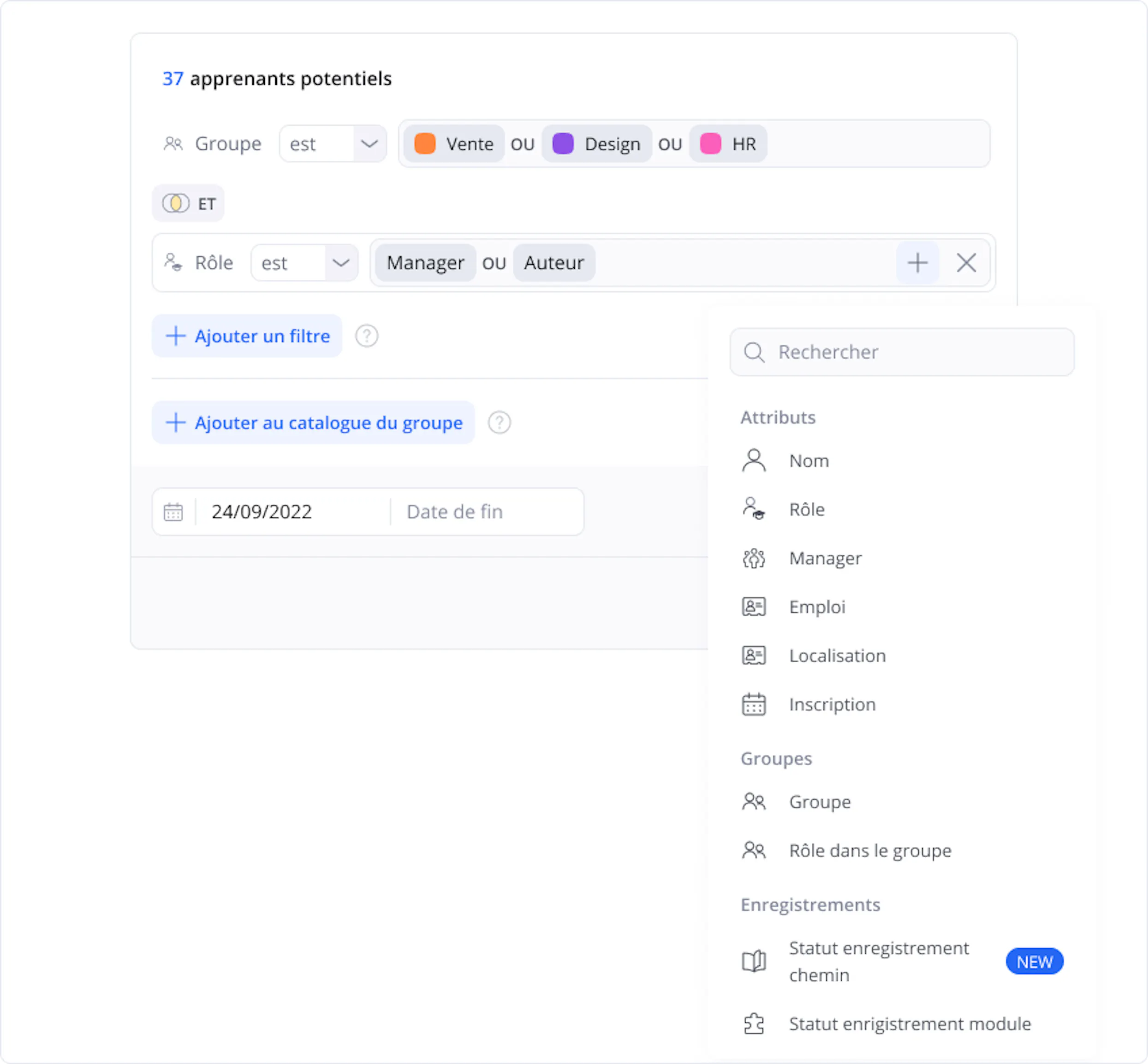Click the Rôle filter row label
The width and height of the screenshot is (1148, 1064).
[214, 262]
